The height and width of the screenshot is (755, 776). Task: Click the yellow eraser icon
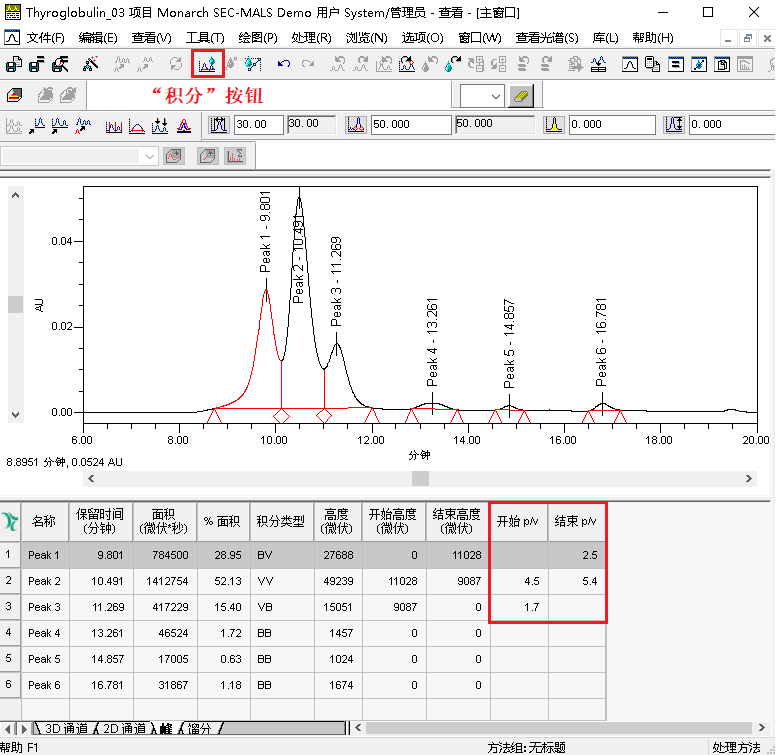[524, 96]
